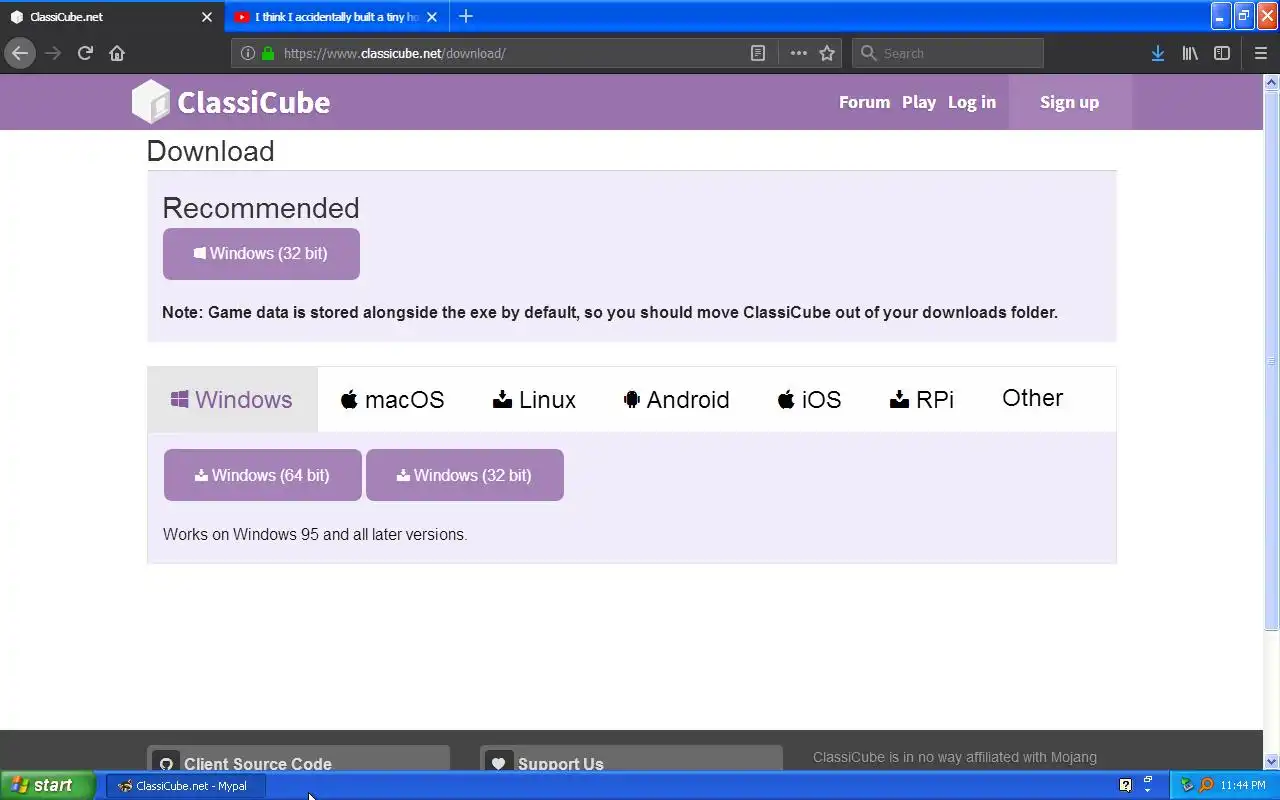Open a new tab with plus icon
The width and height of the screenshot is (1280, 800).
coord(465,16)
